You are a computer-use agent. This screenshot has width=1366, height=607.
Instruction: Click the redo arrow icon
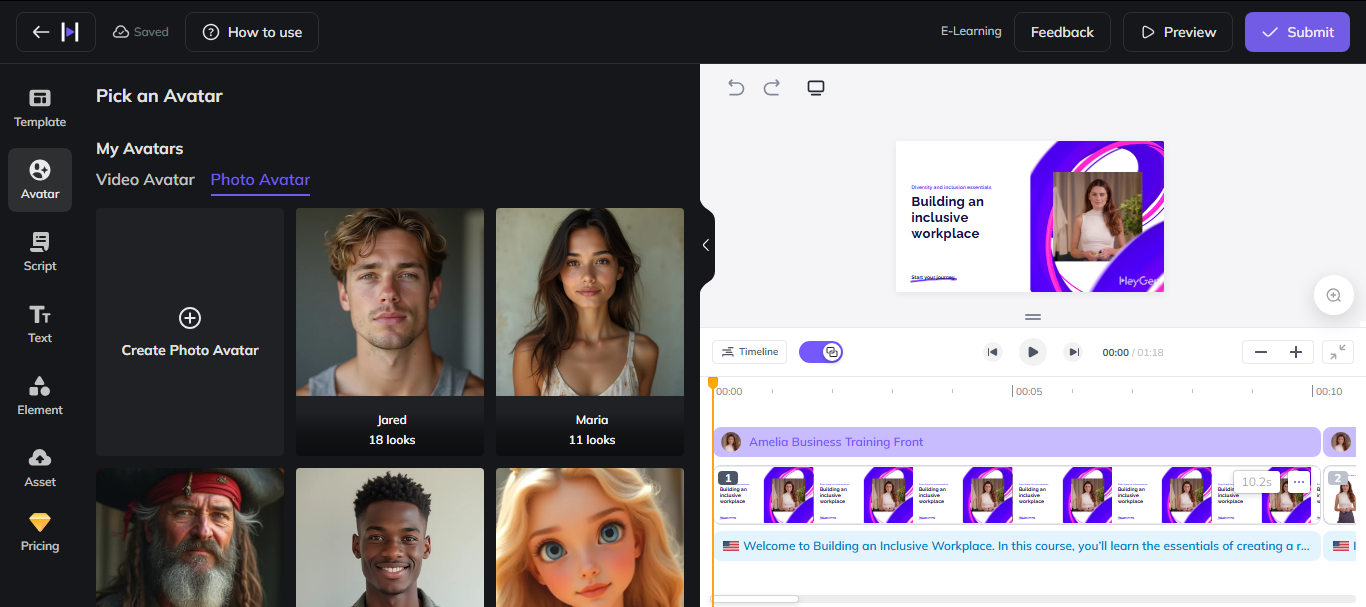pyautogui.click(x=772, y=88)
